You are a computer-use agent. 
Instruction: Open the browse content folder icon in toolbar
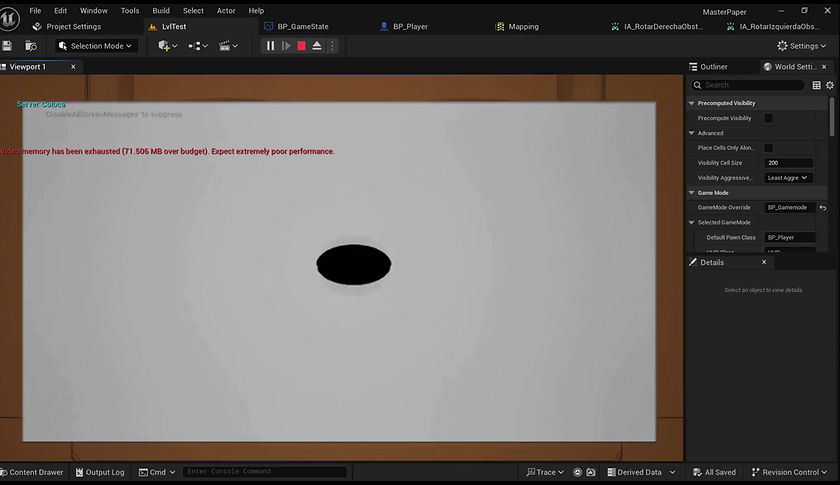31,46
